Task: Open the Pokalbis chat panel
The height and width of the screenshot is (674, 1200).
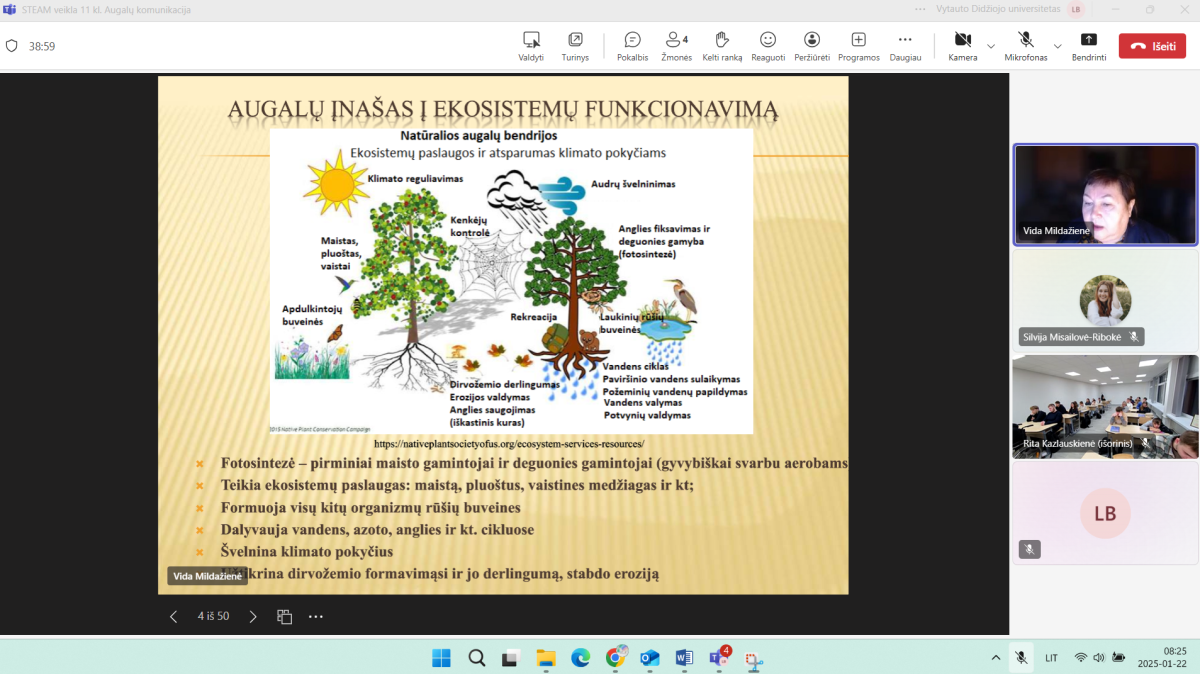Action: pos(632,46)
